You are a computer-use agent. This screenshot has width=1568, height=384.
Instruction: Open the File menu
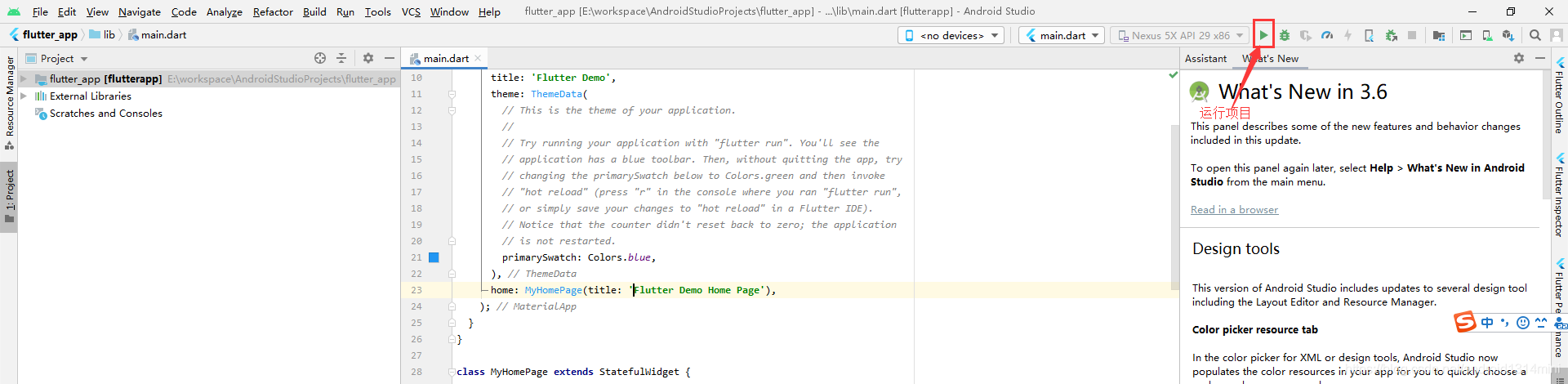40,11
